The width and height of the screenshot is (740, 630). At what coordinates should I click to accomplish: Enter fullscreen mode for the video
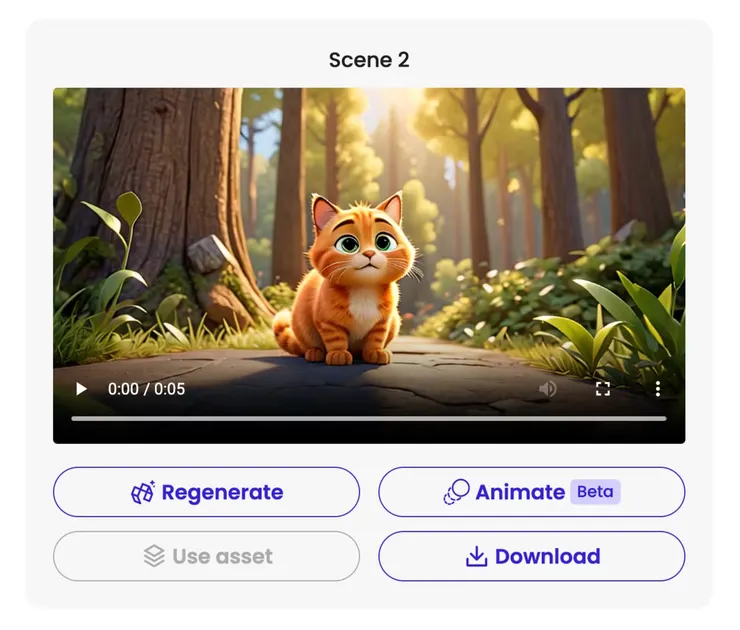pyautogui.click(x=603, y=389)
